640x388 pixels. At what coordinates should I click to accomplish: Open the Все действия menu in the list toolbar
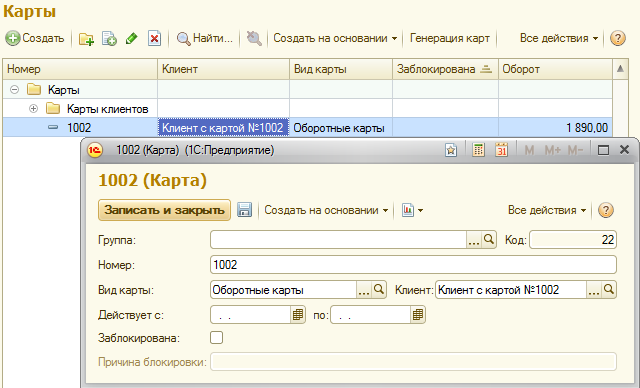tap(558, 38)
